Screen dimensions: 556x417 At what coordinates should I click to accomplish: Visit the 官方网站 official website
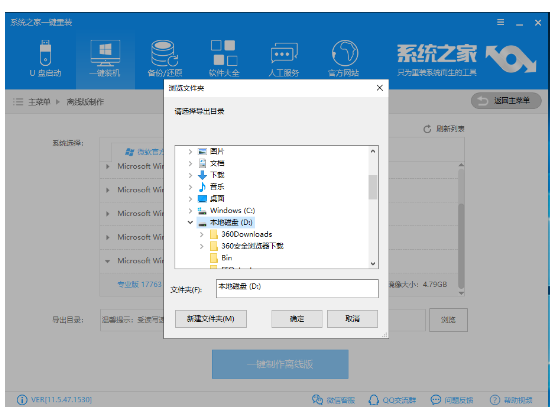coord(344,59)
